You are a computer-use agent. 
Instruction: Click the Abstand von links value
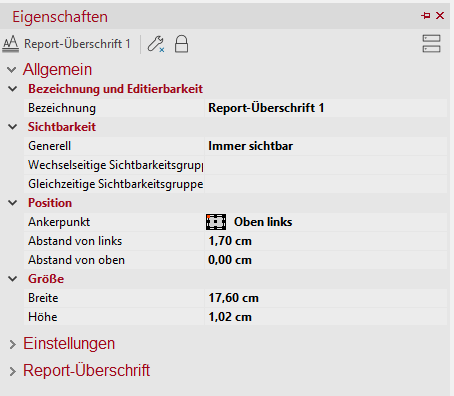[x=326, y=241]
